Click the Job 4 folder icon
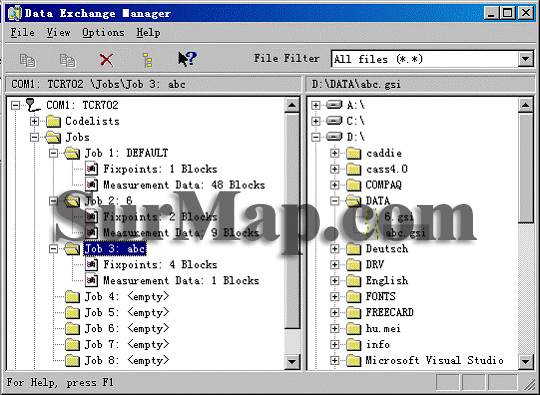Image resolution: width=540 pixels, height=395 pixels. (x=72, y=297)
